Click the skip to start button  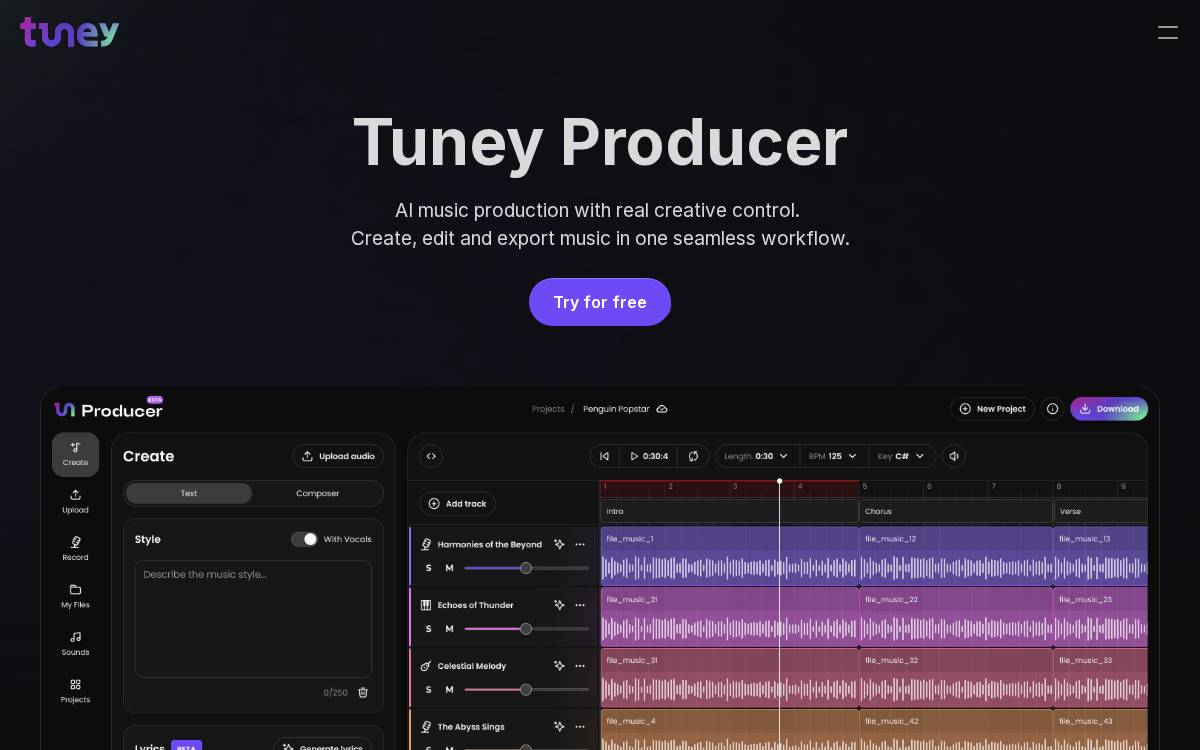coord(604,456)
